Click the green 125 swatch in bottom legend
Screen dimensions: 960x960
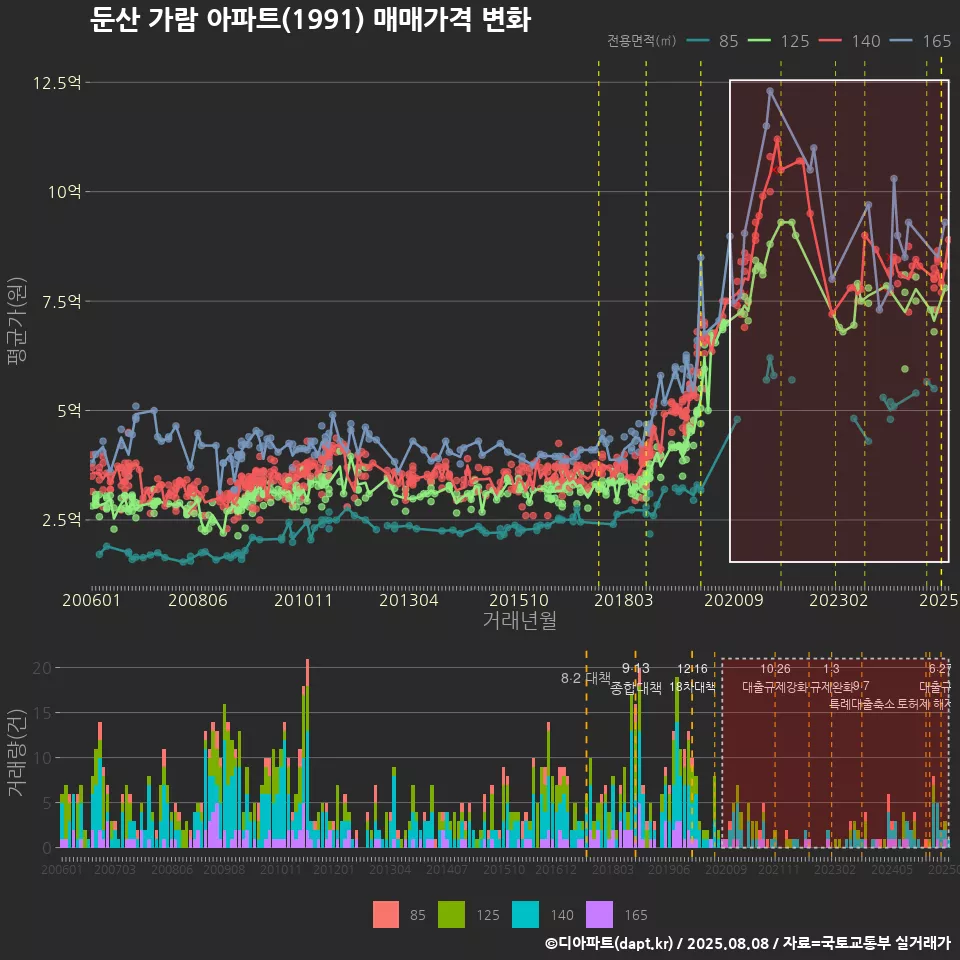(x=451, y=915)
